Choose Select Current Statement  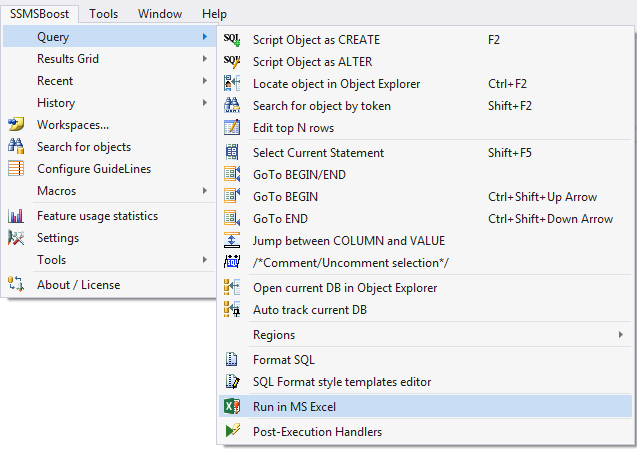425,153
